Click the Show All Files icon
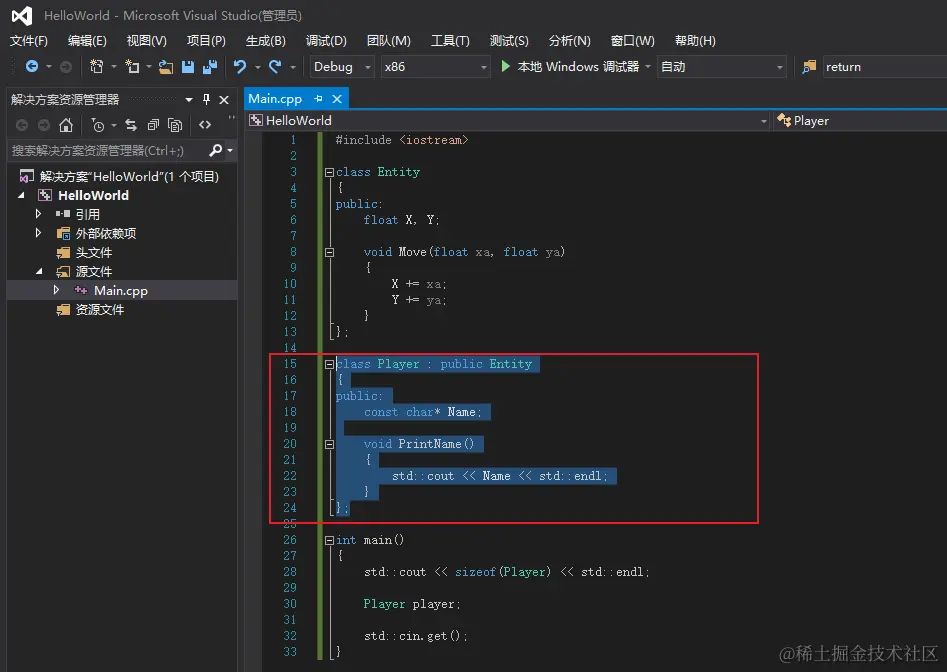947x672 pixels. (175, 125)
